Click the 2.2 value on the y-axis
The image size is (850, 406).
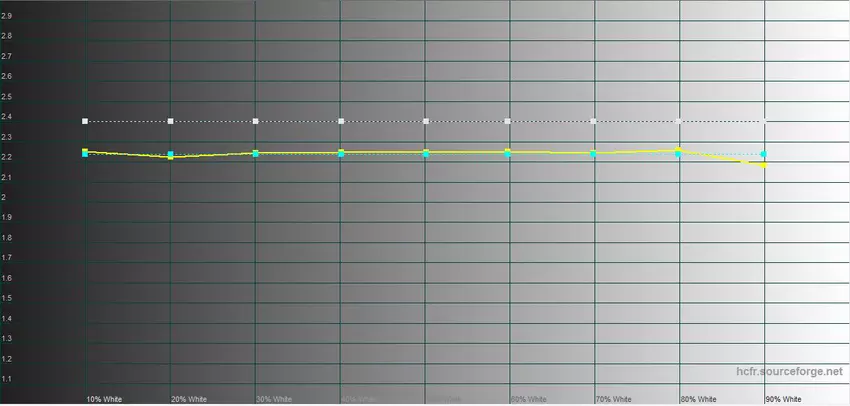[7, 157]
